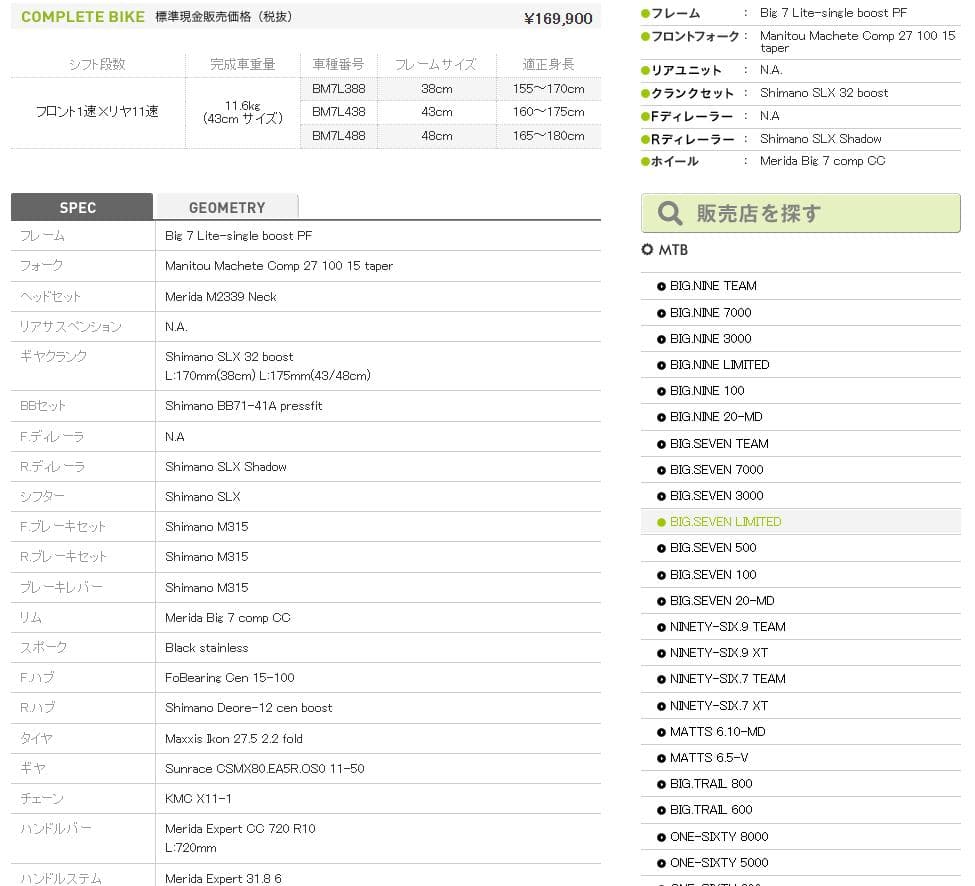Click bullet icon next to ONE-SIXTY 8000
This screenshot has width=975, height=886.
click(661, 837)
